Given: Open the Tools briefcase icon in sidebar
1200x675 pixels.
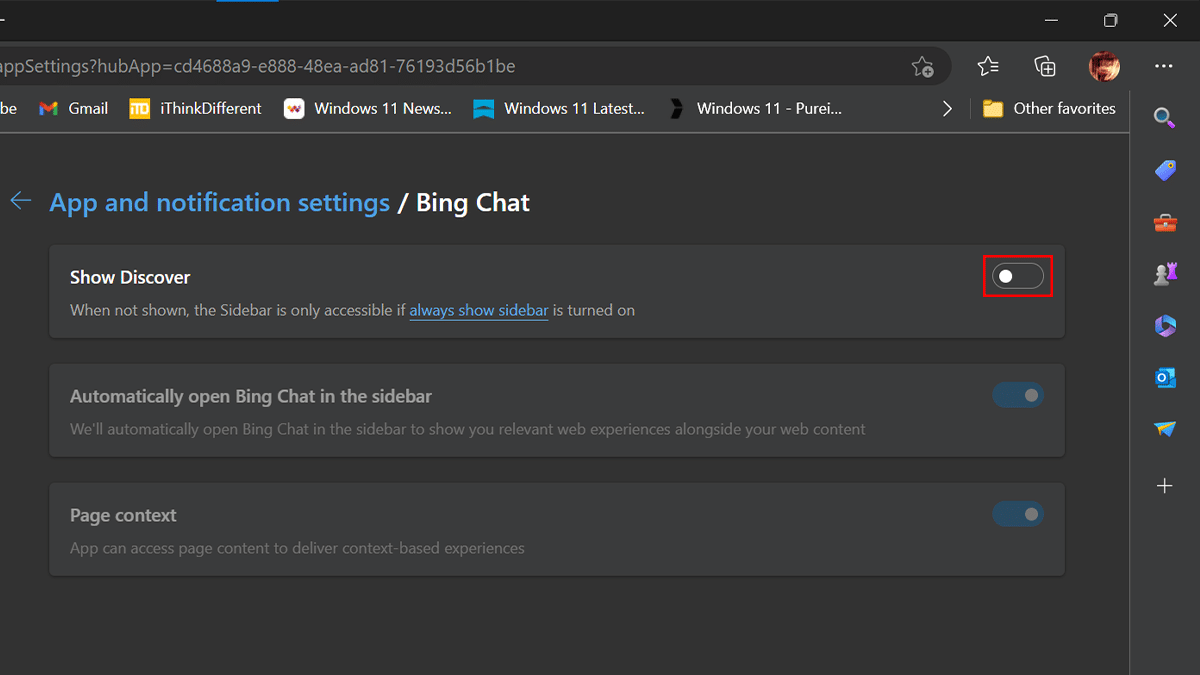Looking at the screenshot, I should 1164,223.
